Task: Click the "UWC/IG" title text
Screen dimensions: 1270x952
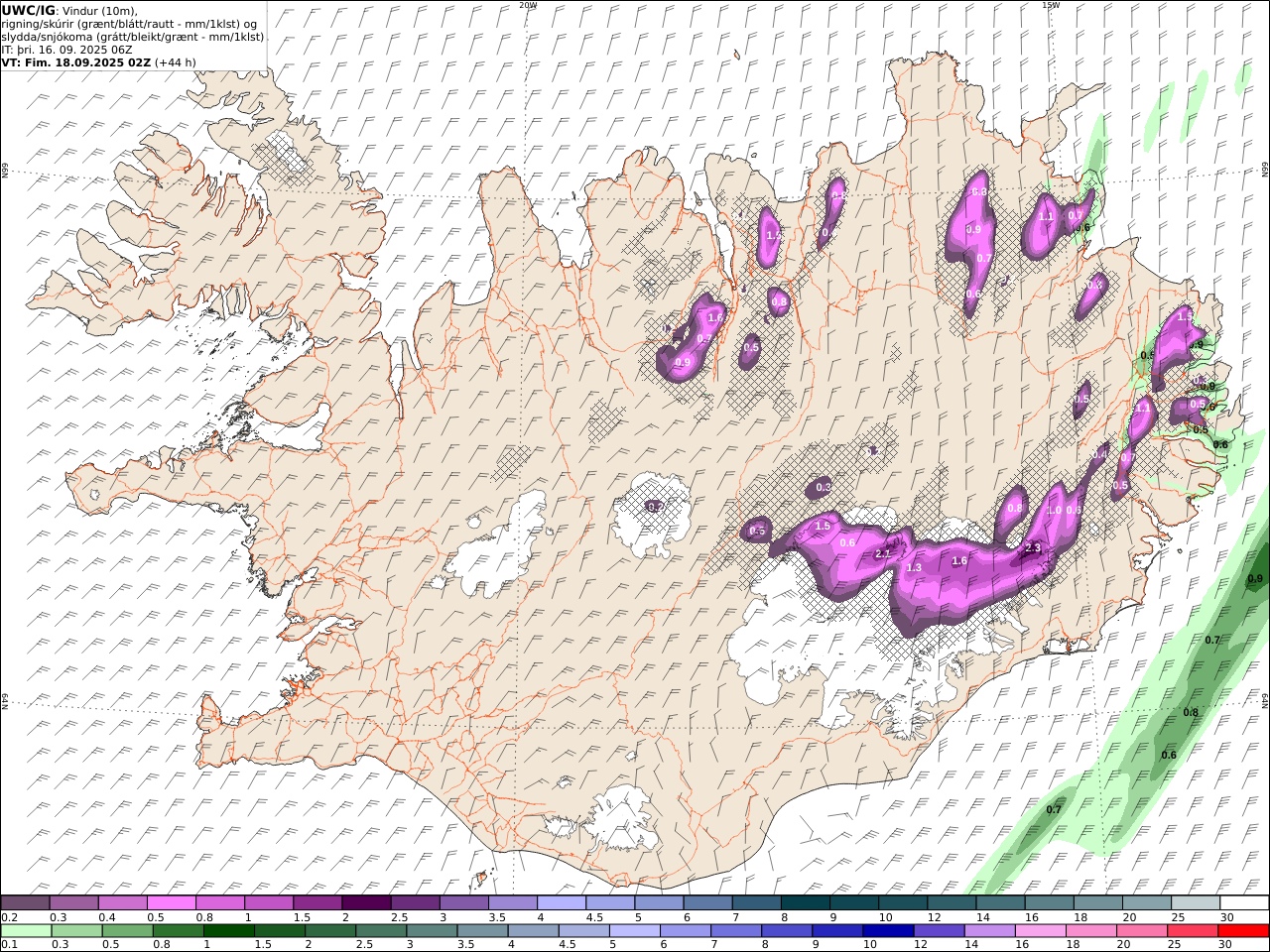Action: (x=29, y=10)
